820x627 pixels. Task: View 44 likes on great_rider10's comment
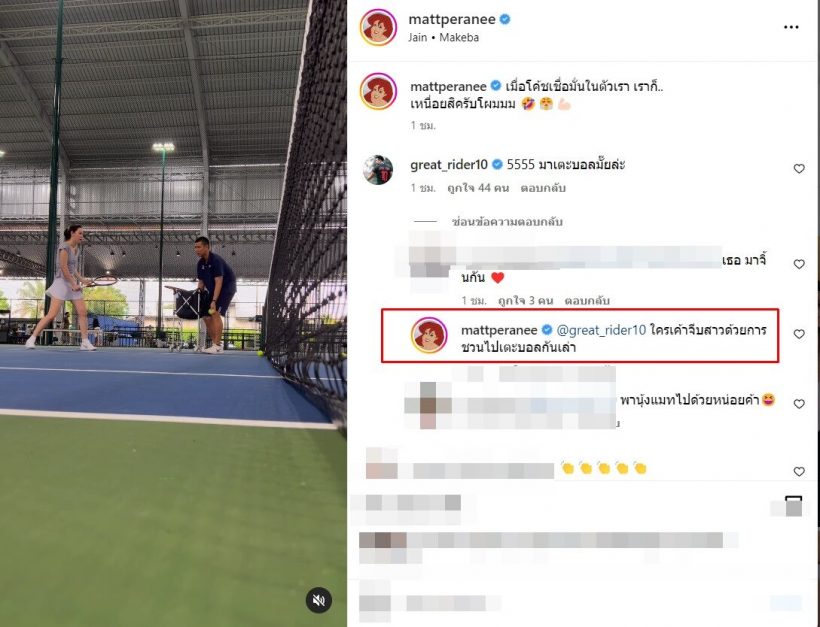pos(477,188)
